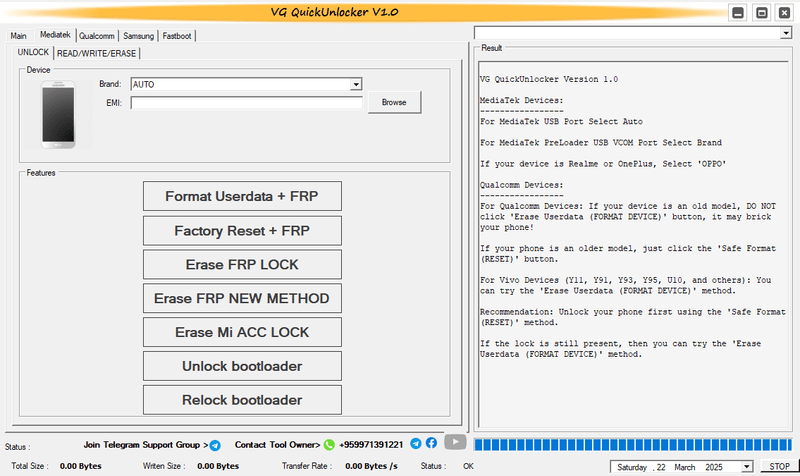Viewport: 800px width, 476px height.
Task: Open the Qualcomm tab
Action: tap(96, 36)
